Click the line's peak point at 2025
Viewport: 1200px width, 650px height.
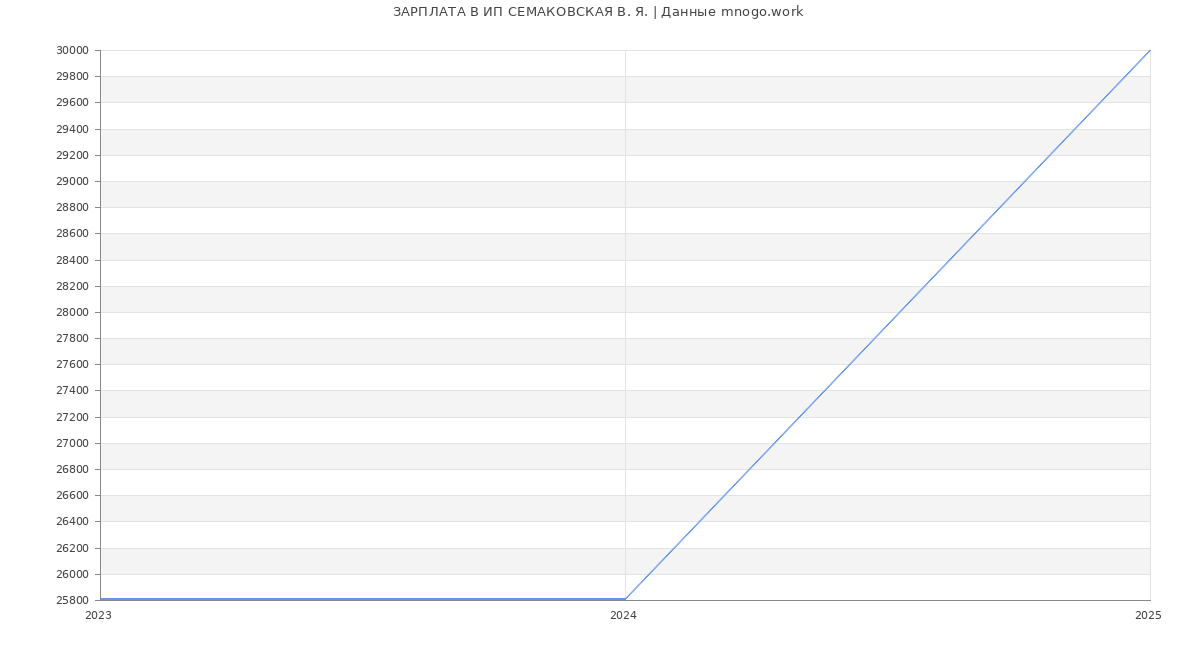[x=1150, y=50]
